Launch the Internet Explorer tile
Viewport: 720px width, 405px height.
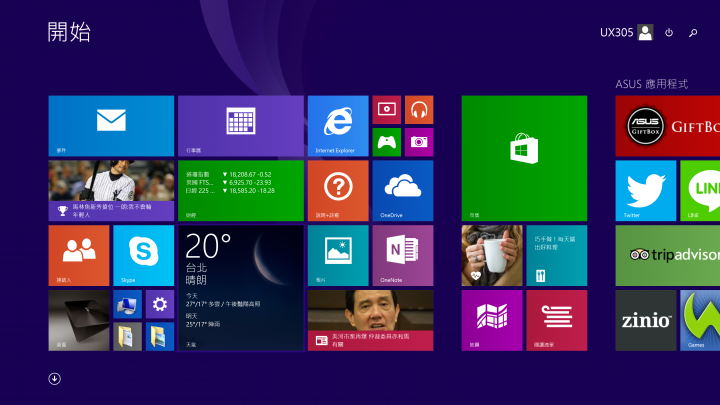338,126
